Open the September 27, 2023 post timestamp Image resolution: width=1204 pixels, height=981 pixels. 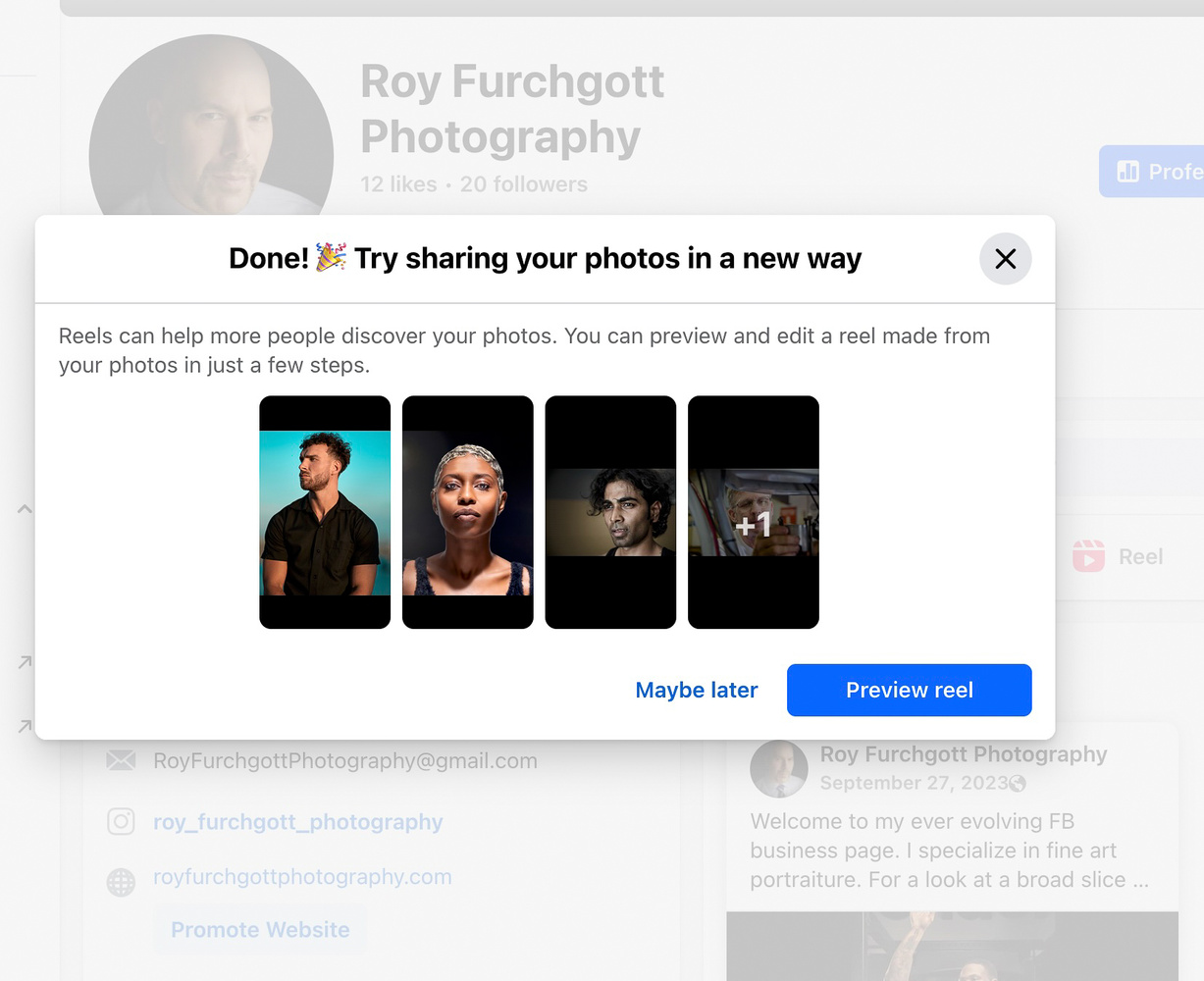pyautogui.click(x=913, y=783)
